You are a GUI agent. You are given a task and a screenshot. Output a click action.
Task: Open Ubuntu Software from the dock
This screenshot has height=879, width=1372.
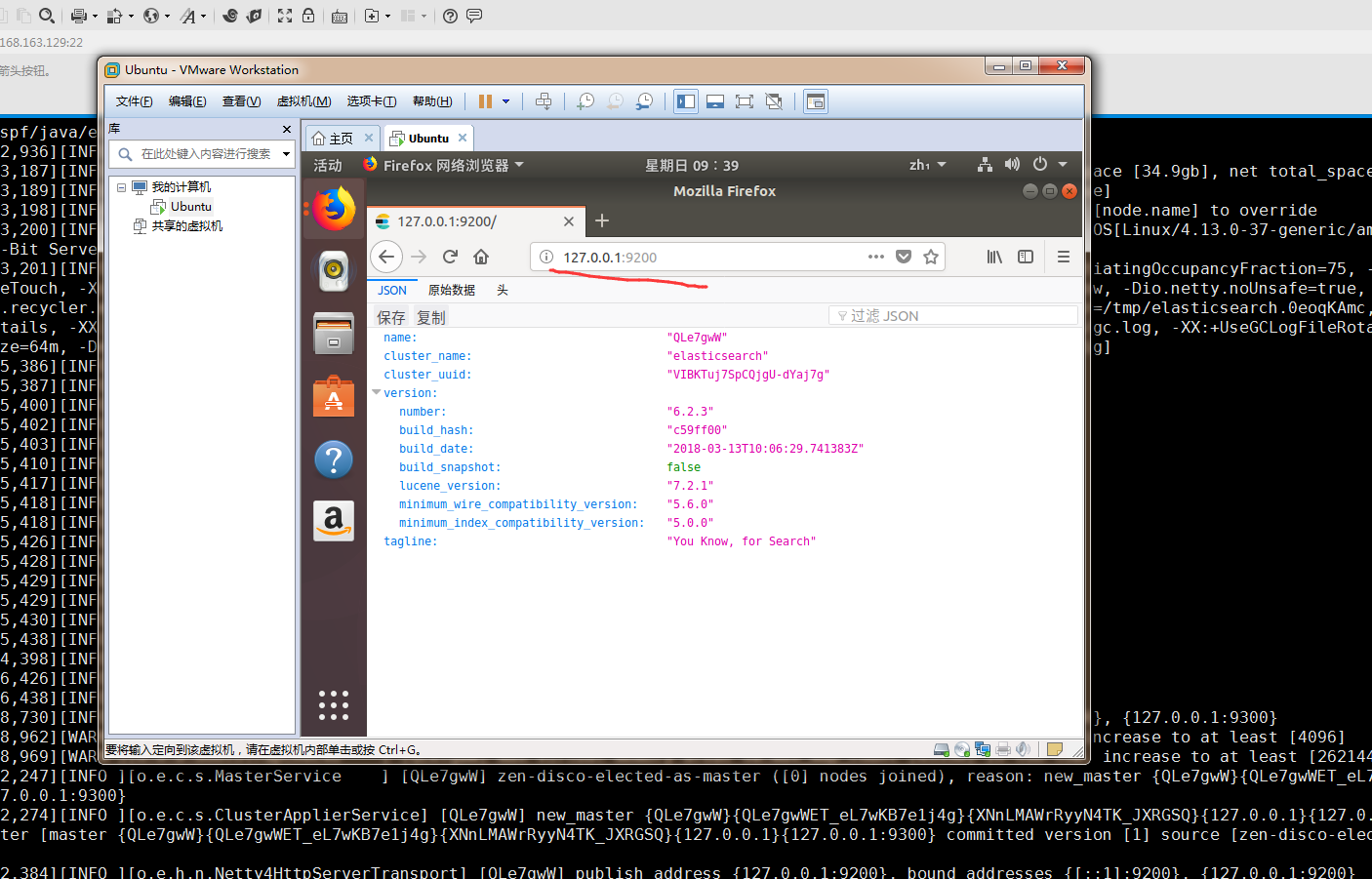334,397
